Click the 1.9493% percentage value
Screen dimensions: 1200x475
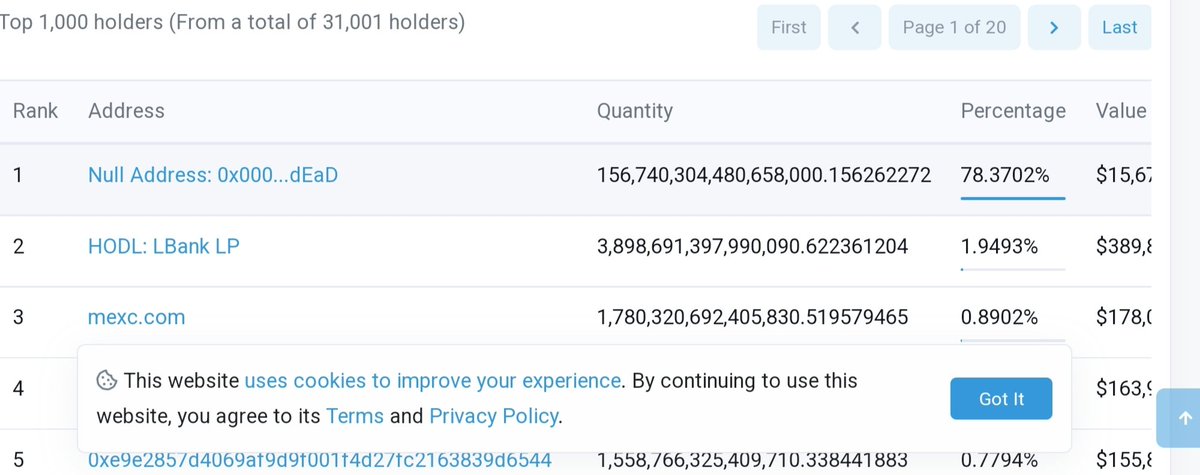[x=1000, y=246]
